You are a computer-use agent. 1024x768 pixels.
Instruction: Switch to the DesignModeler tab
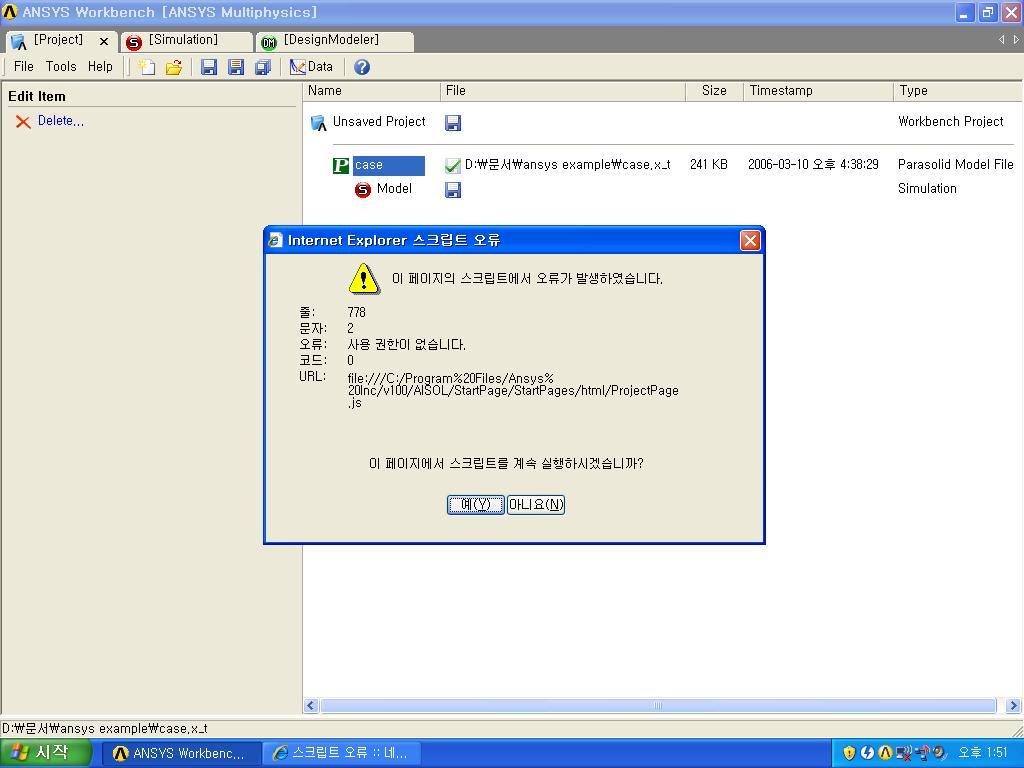pyautogui.click(x=334, y=40)
